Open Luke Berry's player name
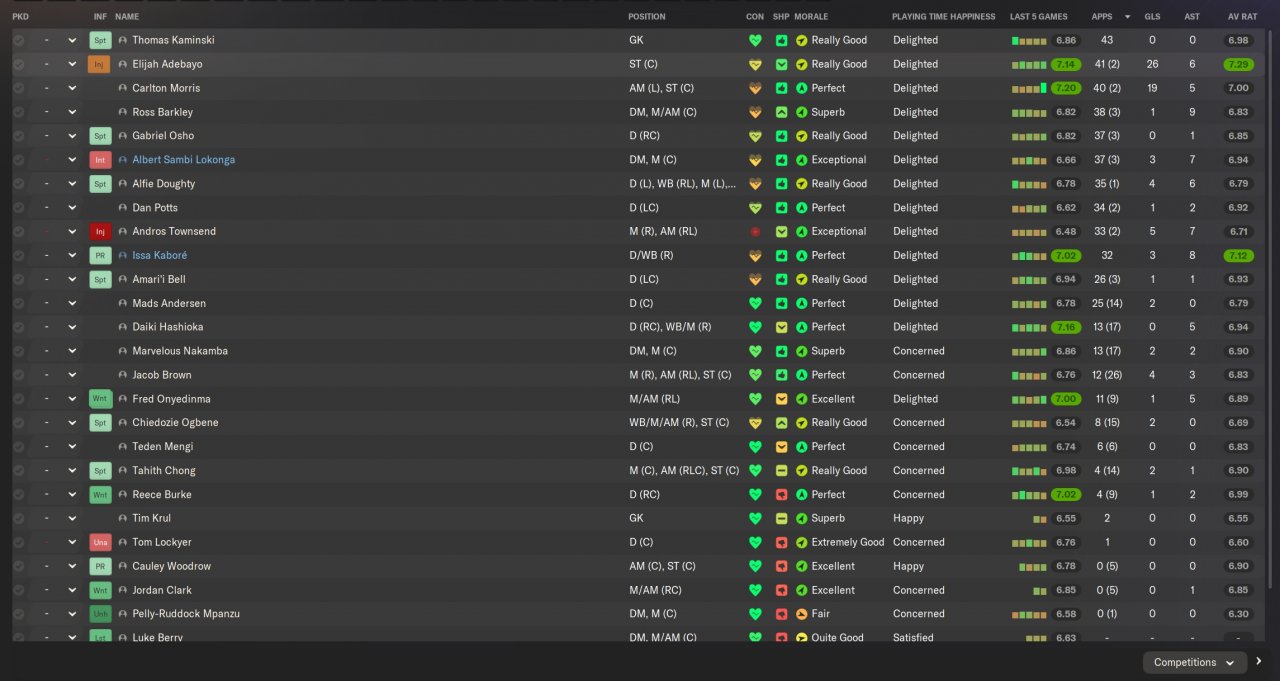The height and width of the screenshot is (681, 1280). pyautogui.click(x=157, y=637)
